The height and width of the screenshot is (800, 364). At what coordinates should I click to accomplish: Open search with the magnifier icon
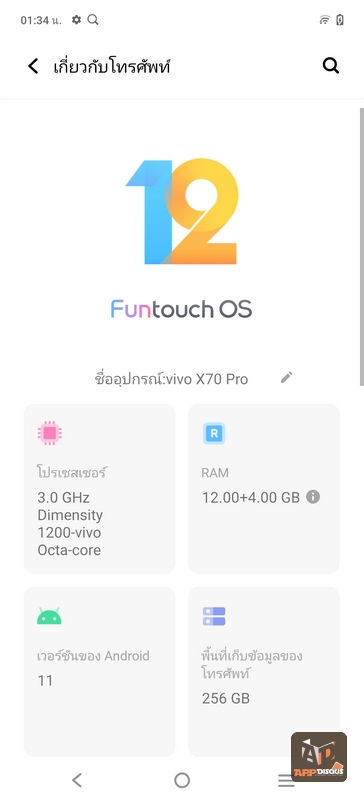point(331,66)
